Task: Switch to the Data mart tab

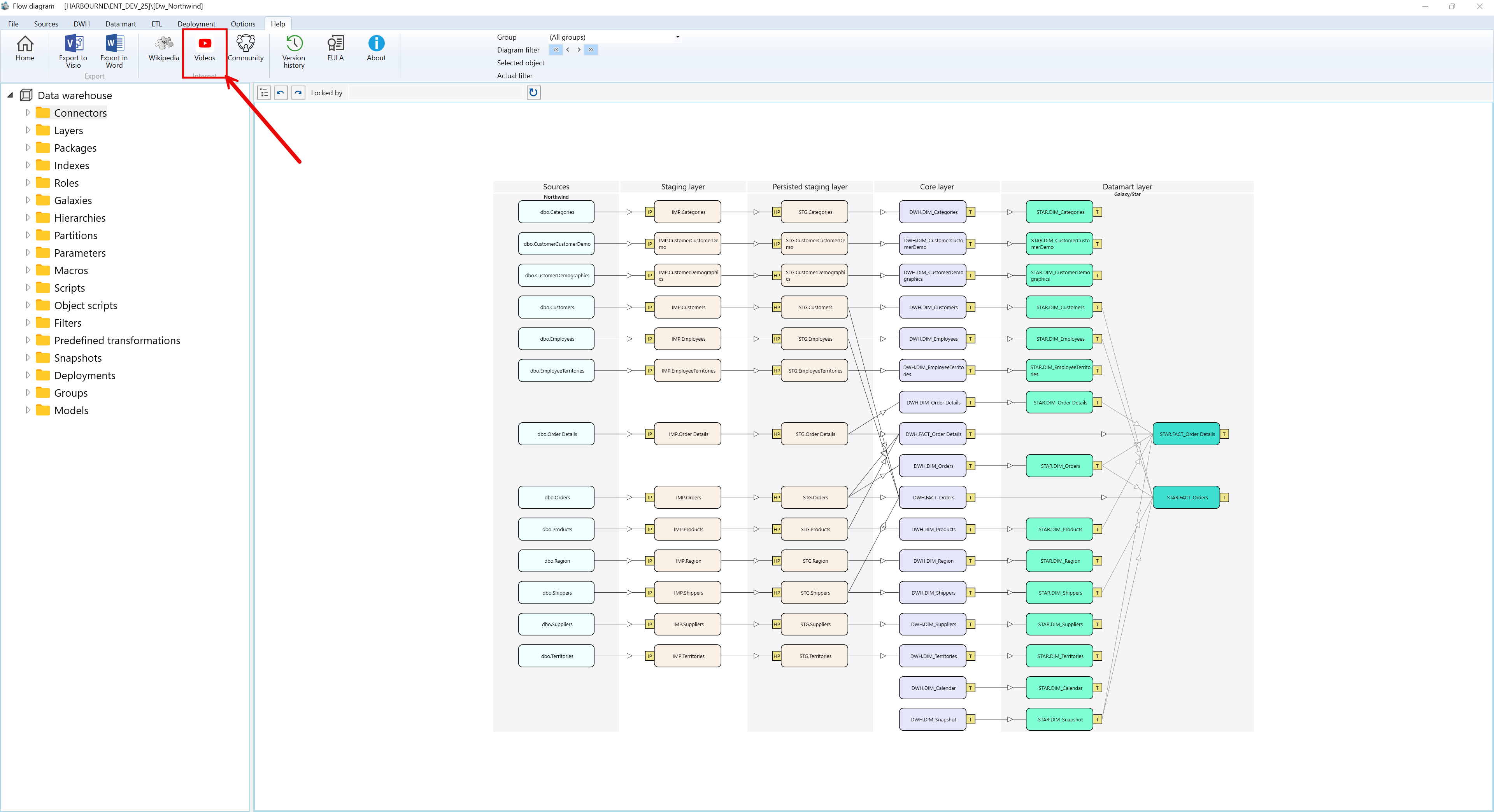Action: point(121,24)
